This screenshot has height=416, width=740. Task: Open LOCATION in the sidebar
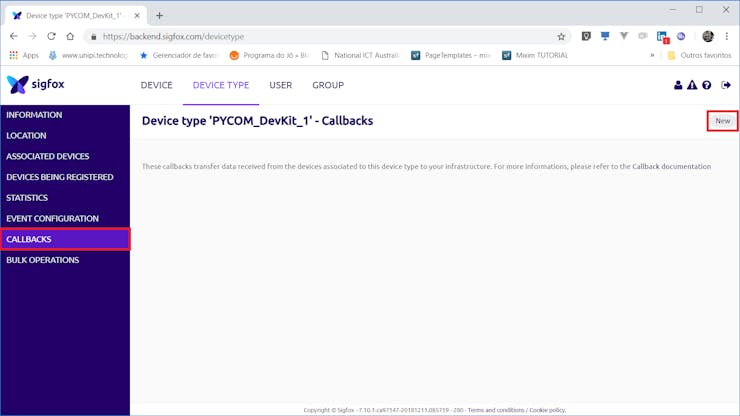(65, 136)
